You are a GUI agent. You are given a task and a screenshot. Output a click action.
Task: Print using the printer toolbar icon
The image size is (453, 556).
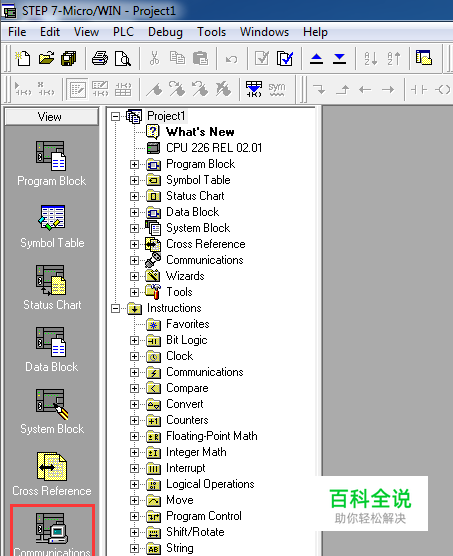100,58
